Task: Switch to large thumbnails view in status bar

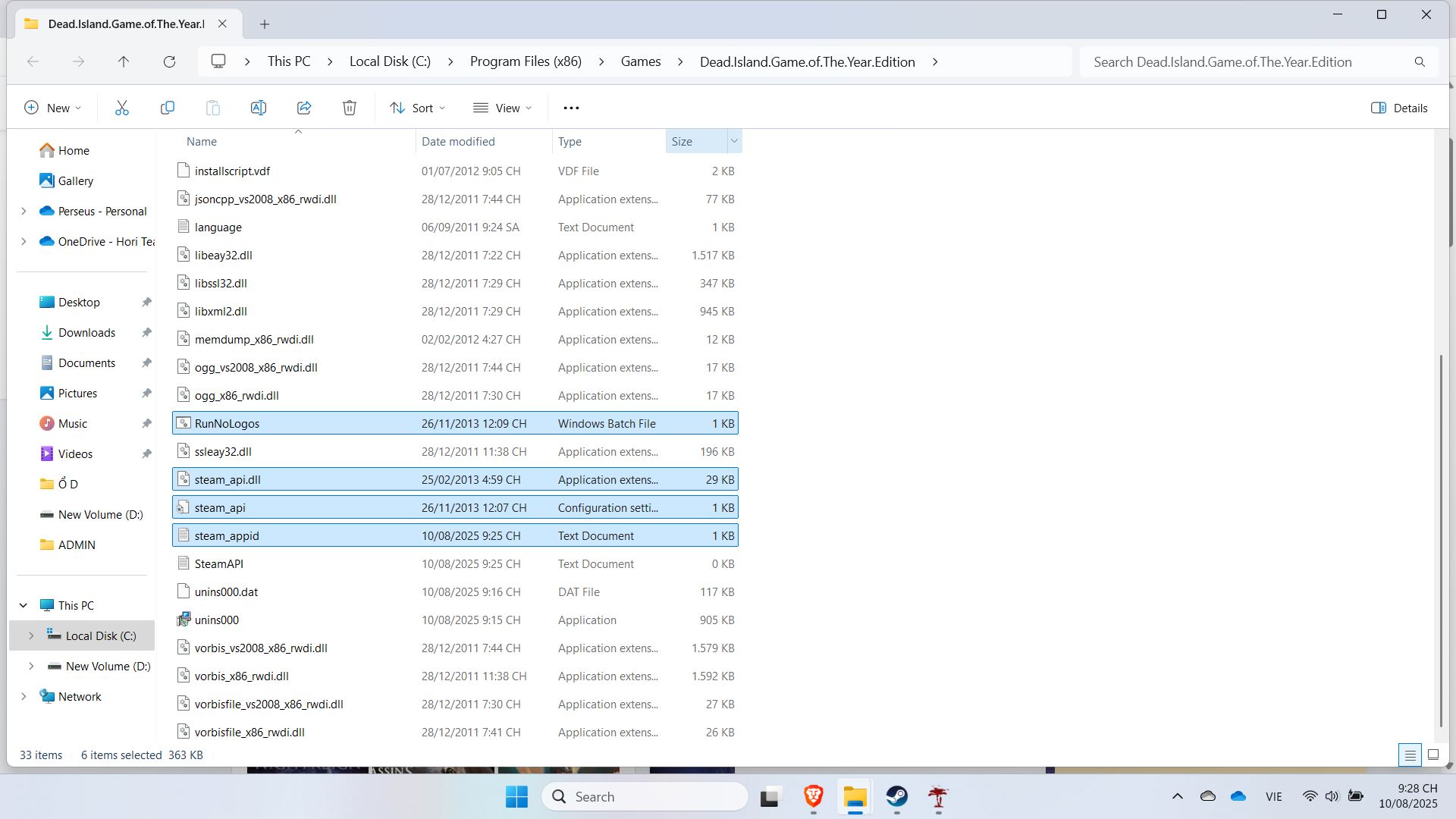Action: 1433,755
